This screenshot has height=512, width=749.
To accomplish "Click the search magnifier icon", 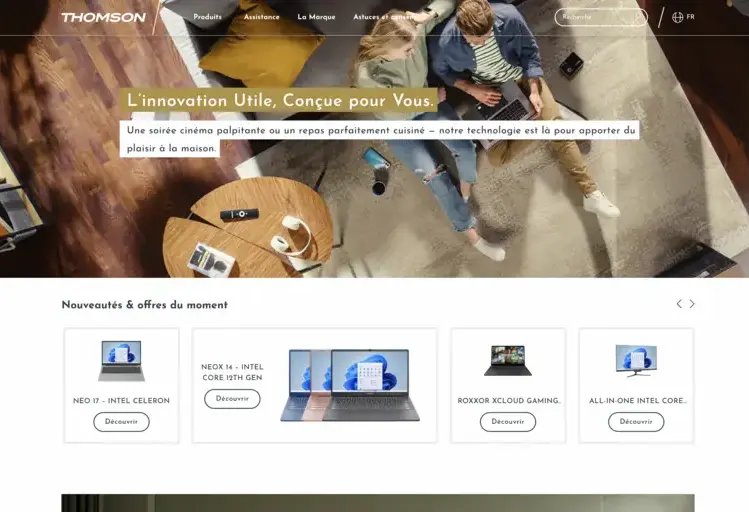I will [x=638, y=17].
